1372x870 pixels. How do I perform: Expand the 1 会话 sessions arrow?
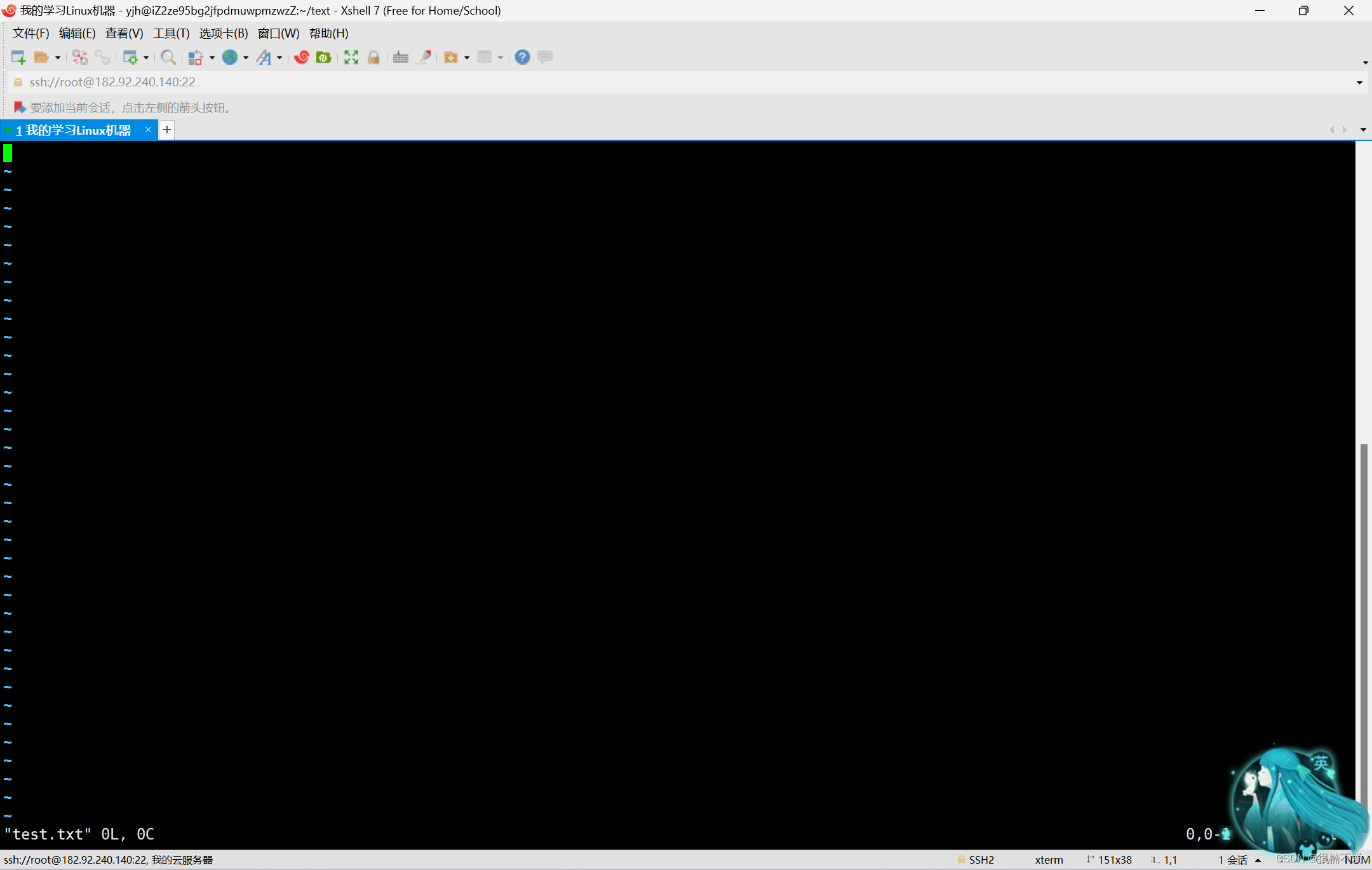1258,860
